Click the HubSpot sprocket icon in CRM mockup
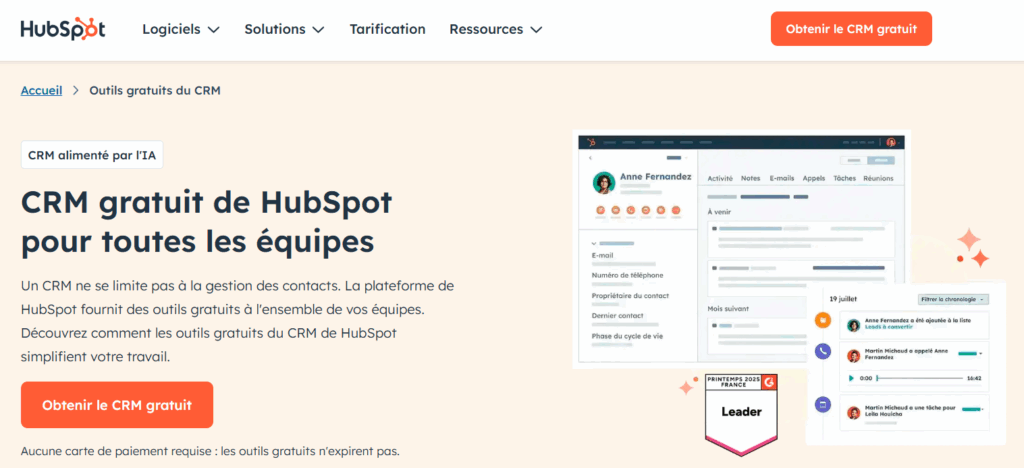This screenshot has height=468, width=1024. [x=591, y=142]
